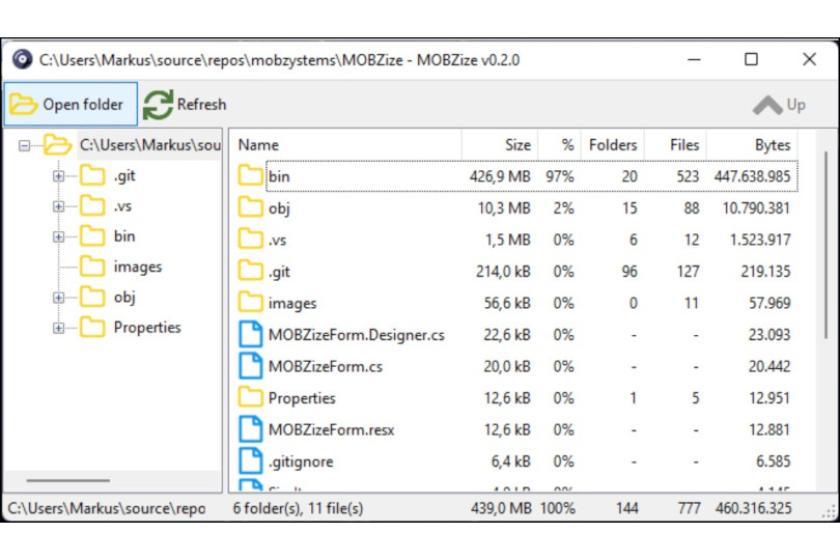The width and height of the screenshot is (840, 560).
Task: Expand the bin folder in tree
Action: 58,237
